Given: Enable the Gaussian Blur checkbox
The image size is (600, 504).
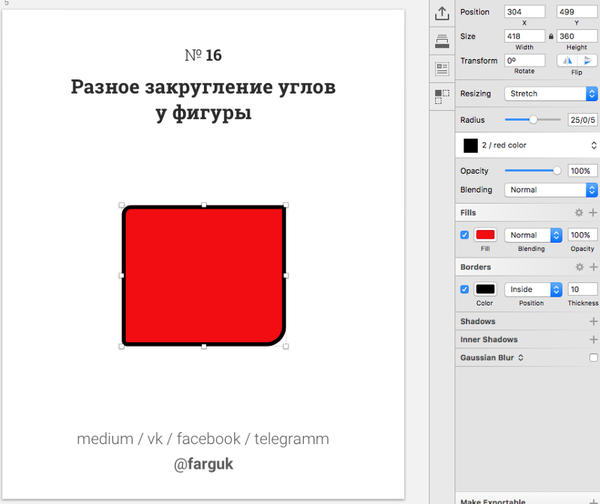Looking at the screenshot, I should 593,357.
